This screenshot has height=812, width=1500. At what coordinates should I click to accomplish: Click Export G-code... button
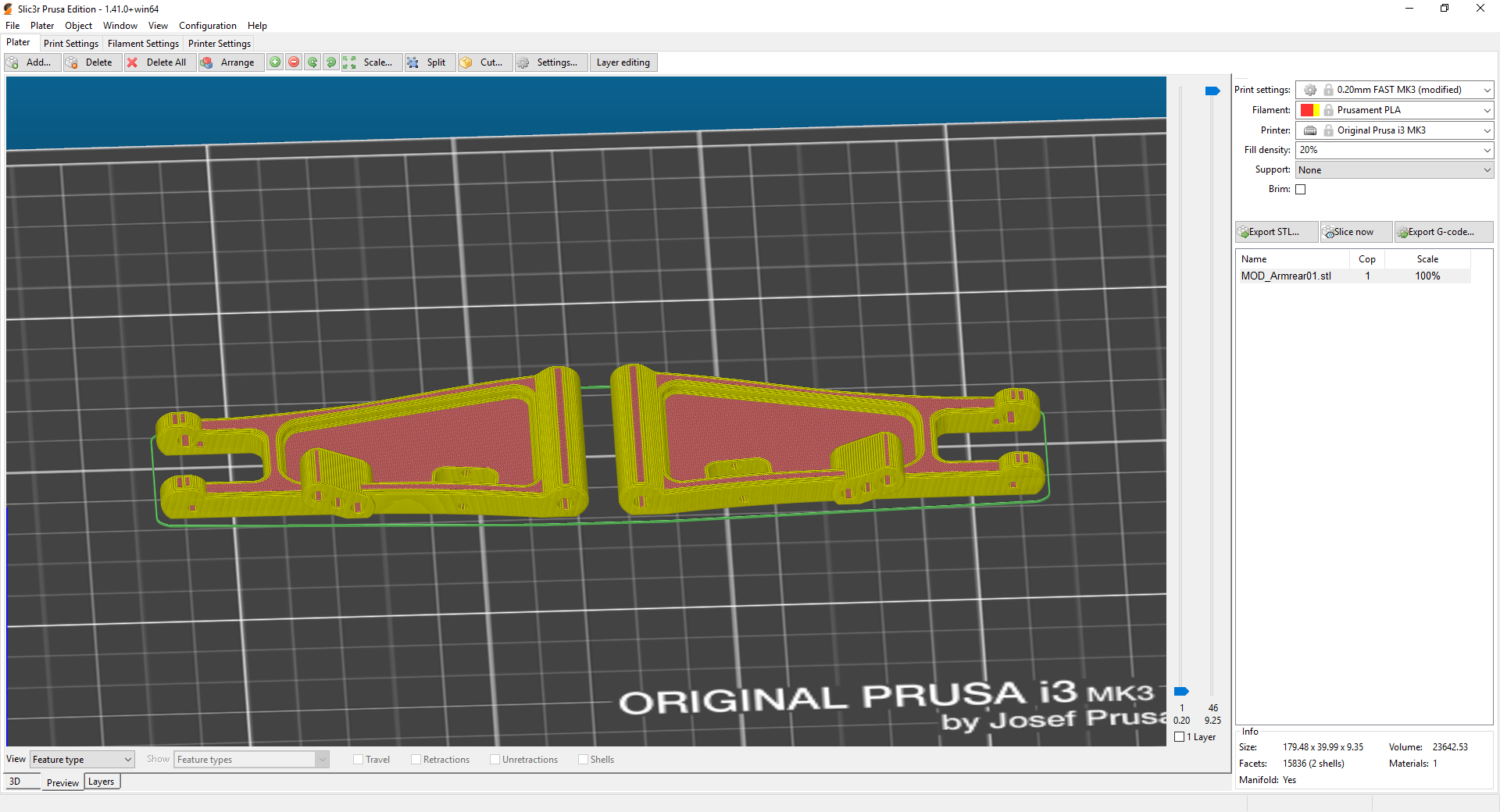[1444, 232]
